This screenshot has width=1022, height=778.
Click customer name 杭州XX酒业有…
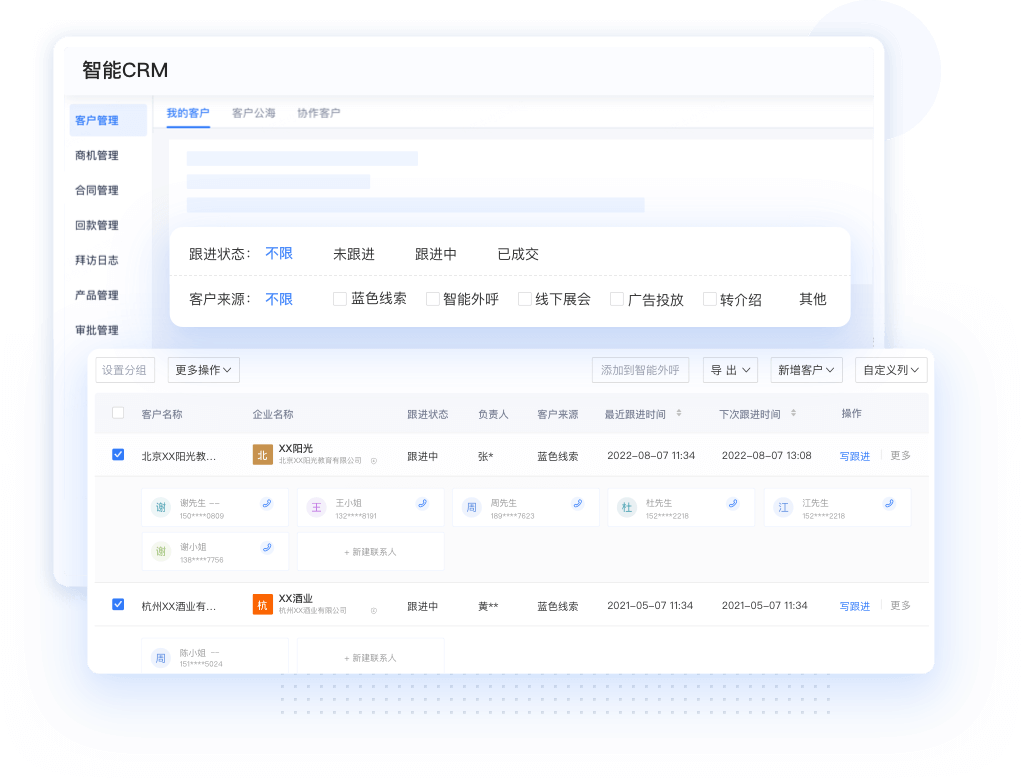pos(179,606)
